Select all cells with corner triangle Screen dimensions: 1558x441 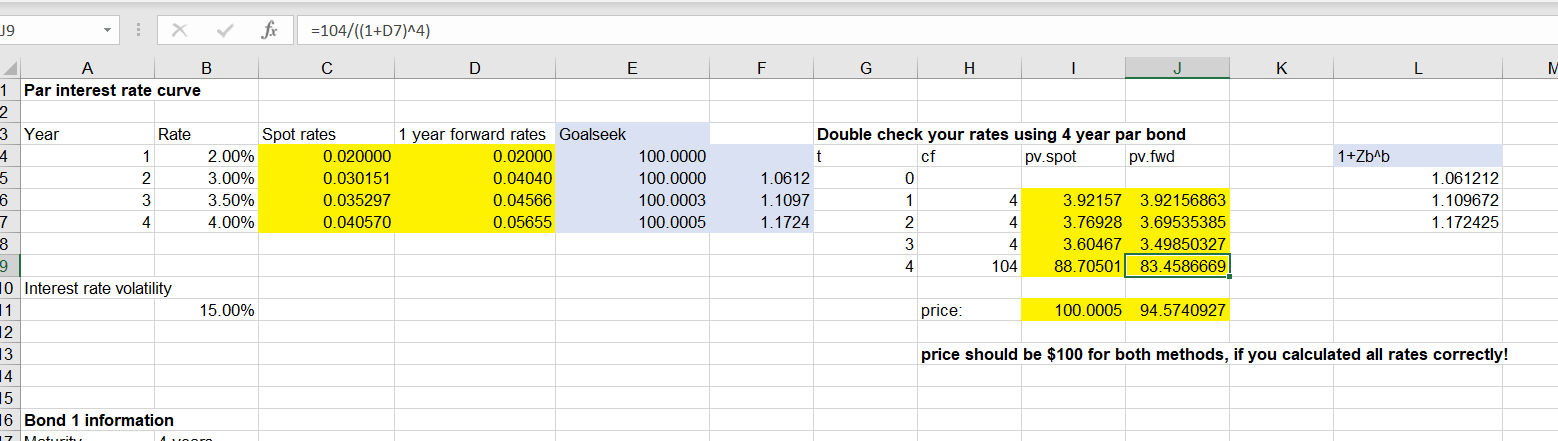[x=10, y=68]
